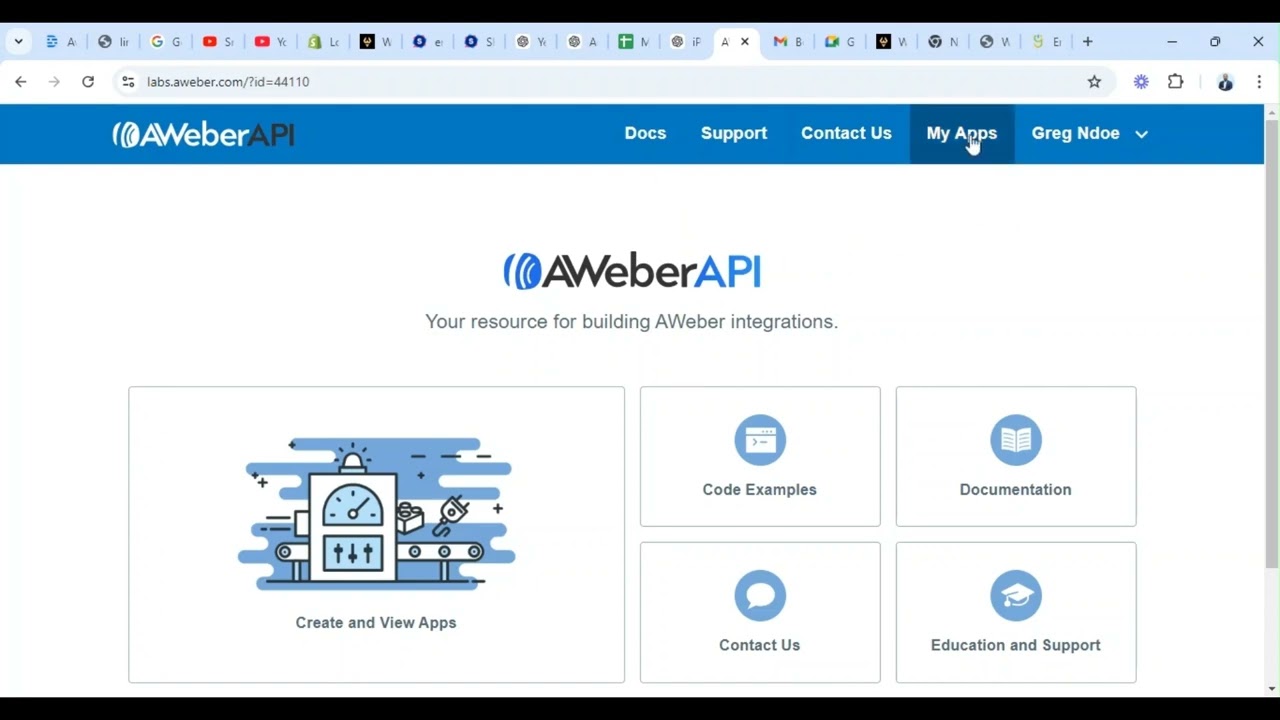The height and width of the screenshot is (720, 1280).
Task: Open the Chrome profile avatar
Action: coord(1225,82)
